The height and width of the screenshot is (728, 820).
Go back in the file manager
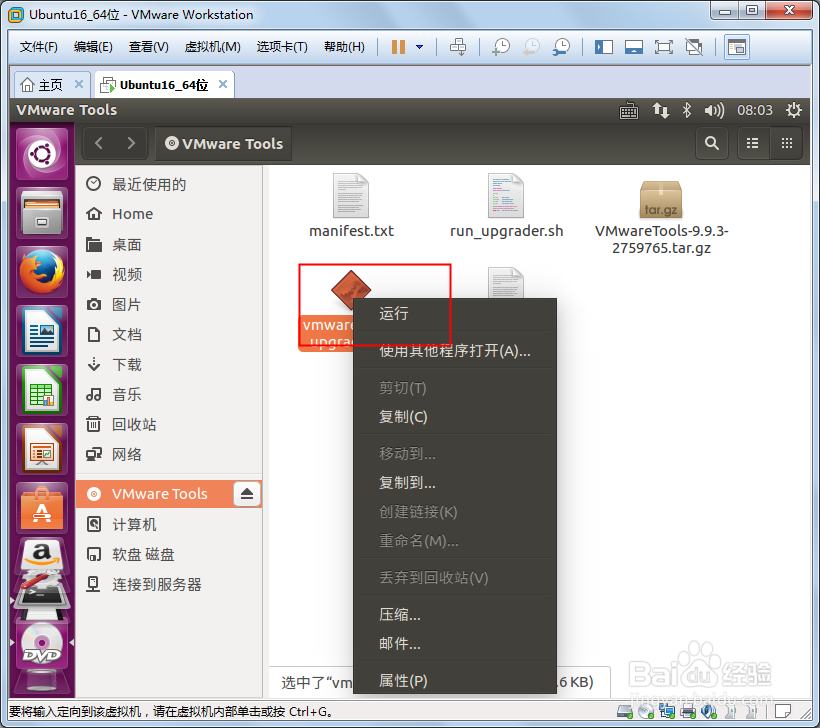click(x=99, y=143)
